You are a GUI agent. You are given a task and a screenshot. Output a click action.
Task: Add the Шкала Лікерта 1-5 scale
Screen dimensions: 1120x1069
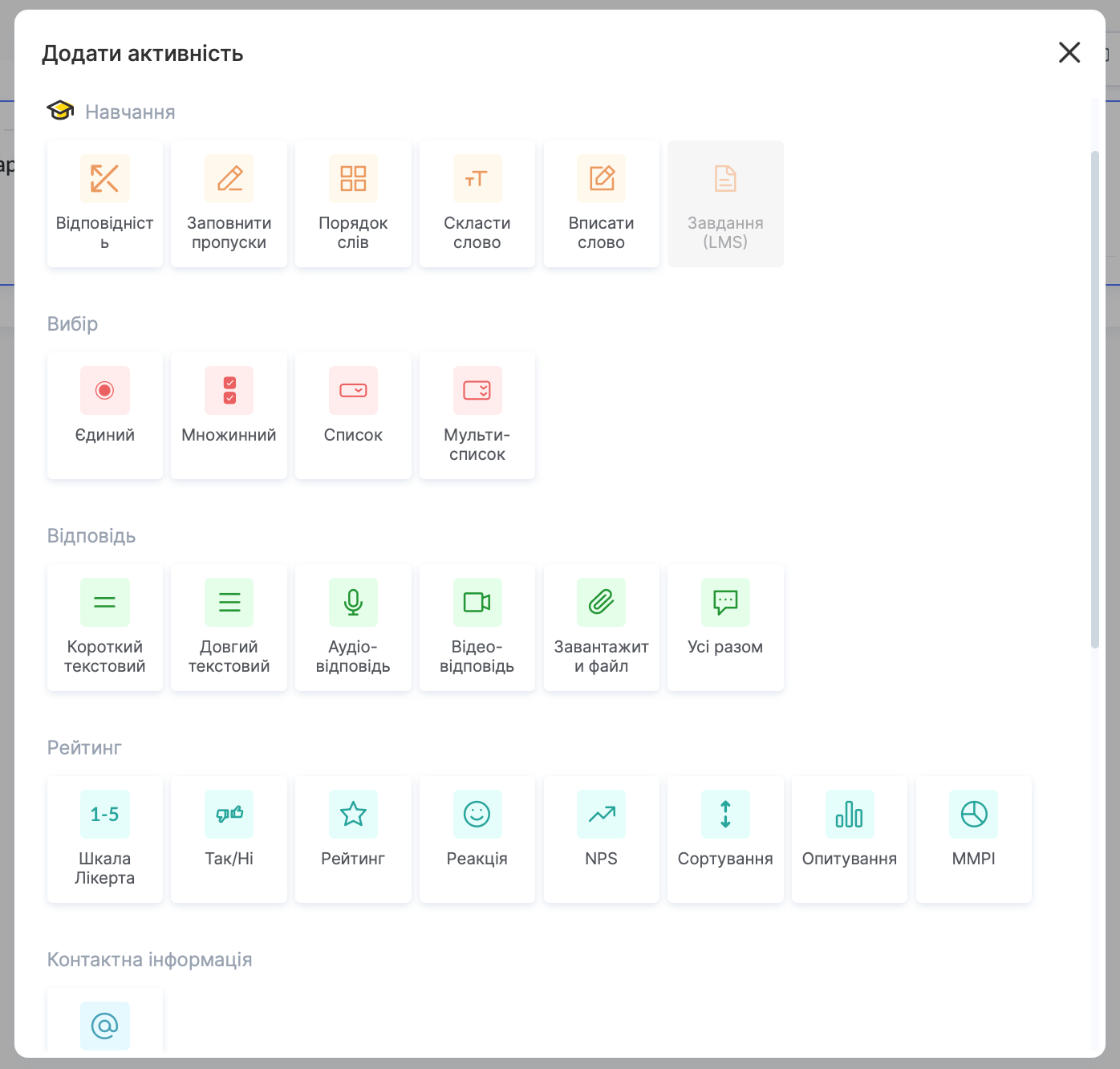[104, 839]
